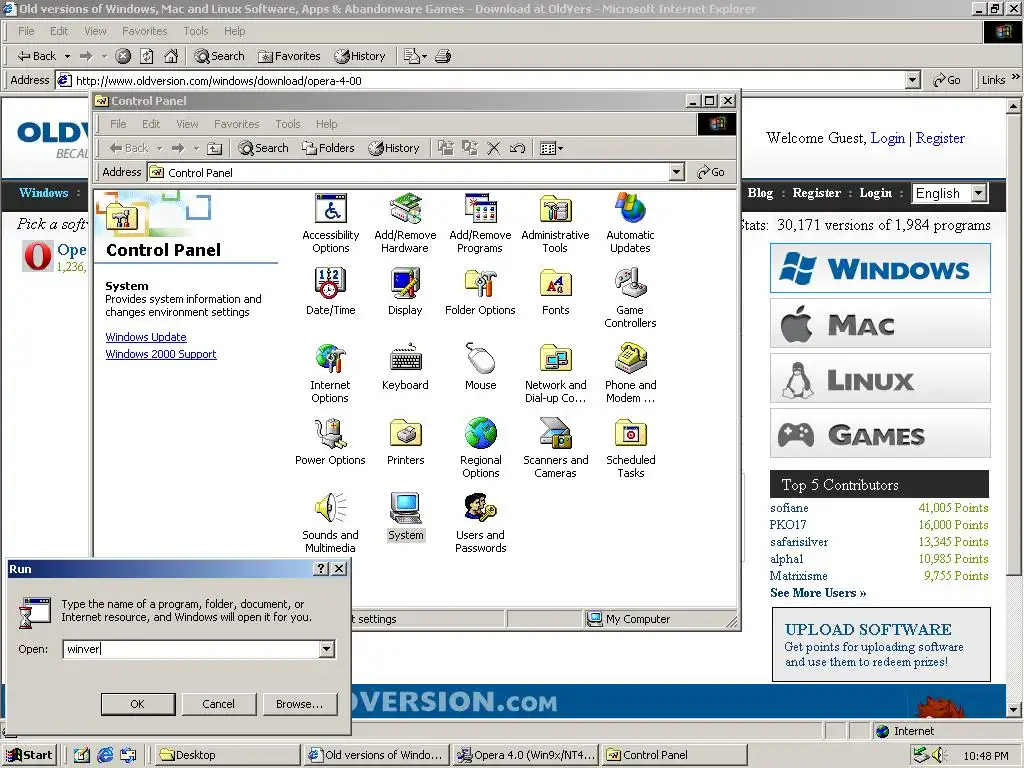Click the volume speaker tray icon

coord(939,756)
